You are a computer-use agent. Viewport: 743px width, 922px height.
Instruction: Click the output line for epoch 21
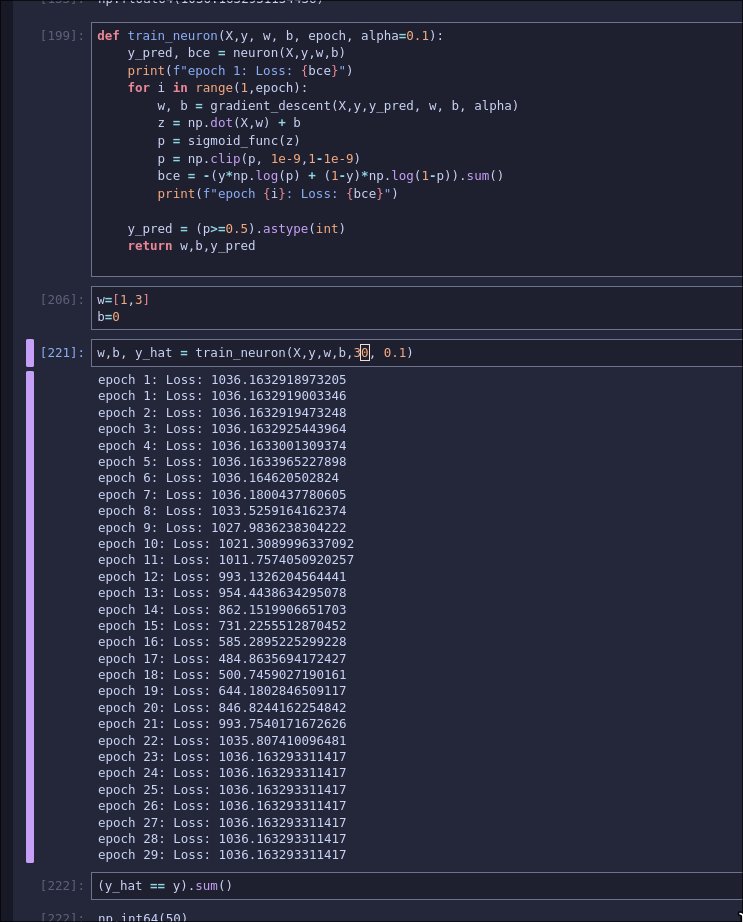222,724
